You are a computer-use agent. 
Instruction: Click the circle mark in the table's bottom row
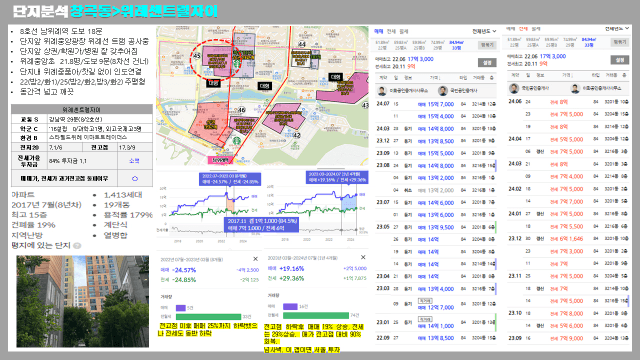(x=135, y=178)
